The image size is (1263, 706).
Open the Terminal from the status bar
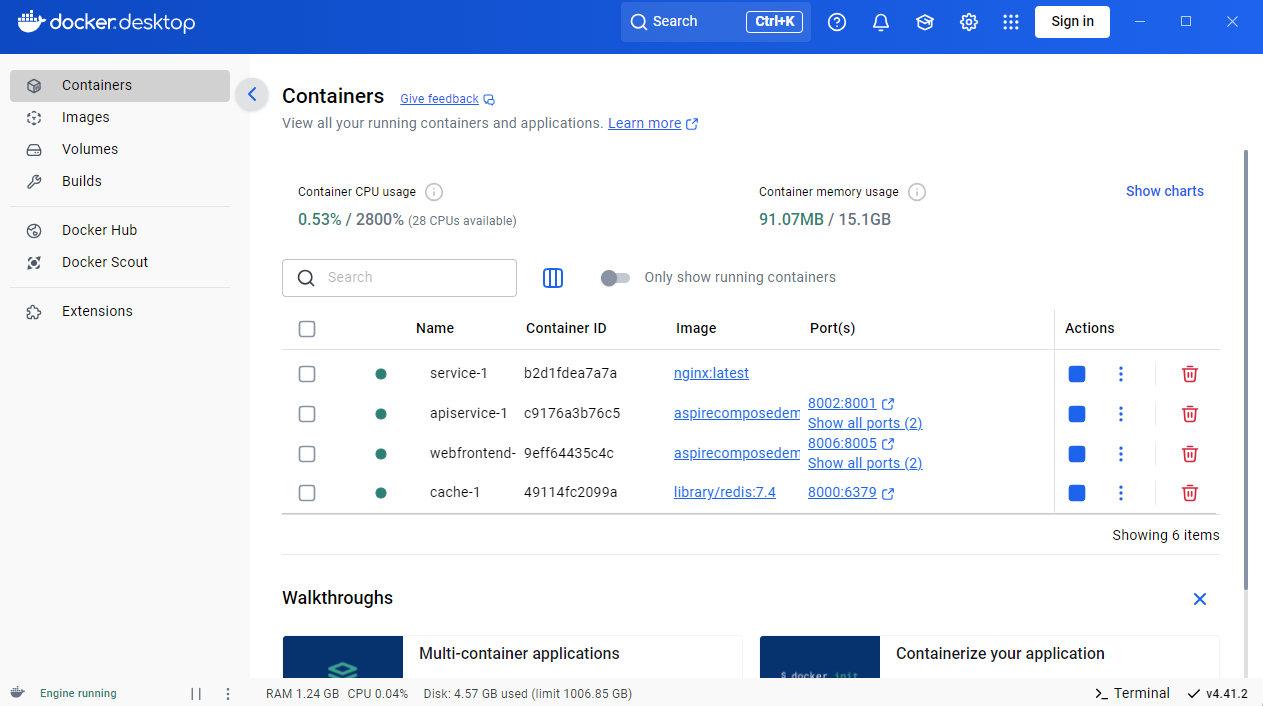point(1132,693)
